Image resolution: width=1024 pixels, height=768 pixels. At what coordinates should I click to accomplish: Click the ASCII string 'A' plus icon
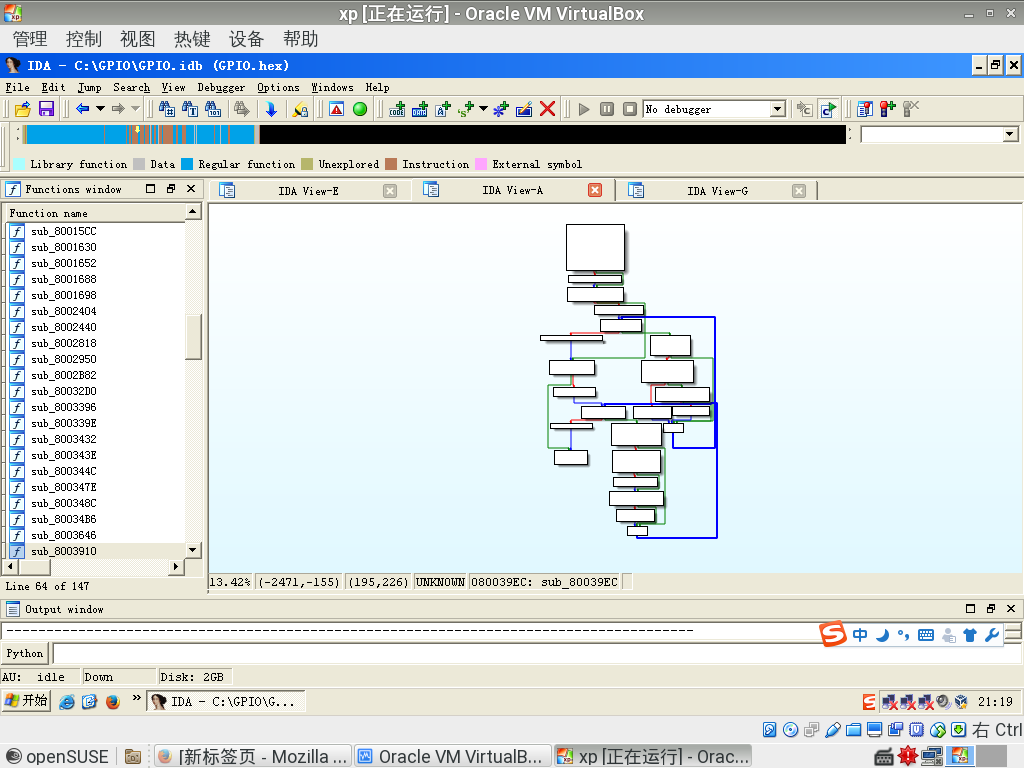point(443,109)
